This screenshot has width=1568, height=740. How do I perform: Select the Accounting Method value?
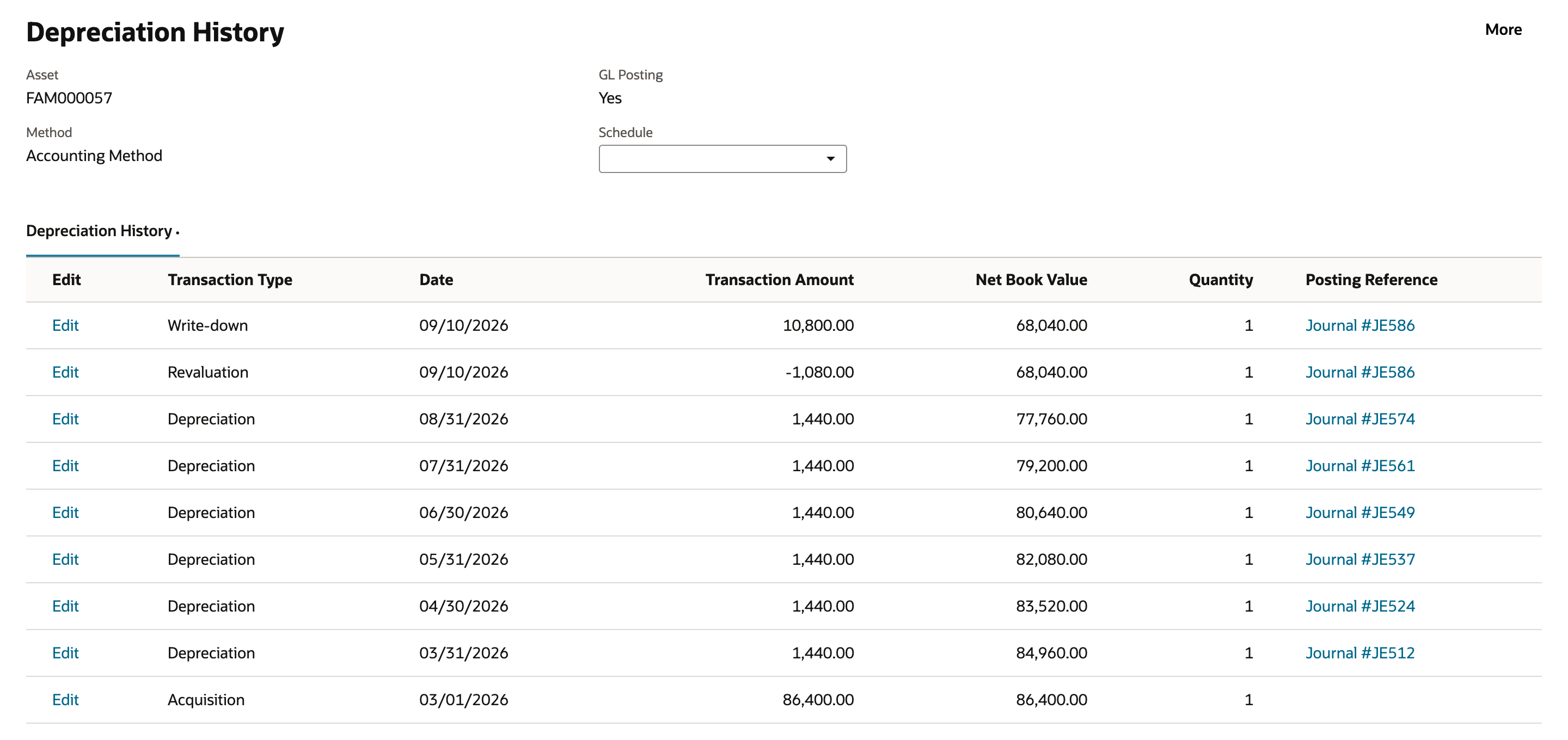94,156
